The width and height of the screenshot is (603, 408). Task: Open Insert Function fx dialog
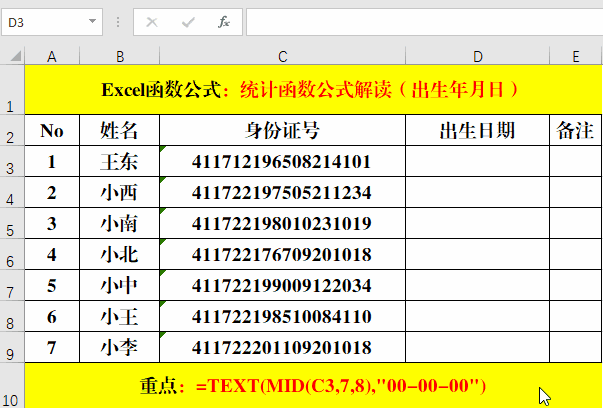point(223,22)
